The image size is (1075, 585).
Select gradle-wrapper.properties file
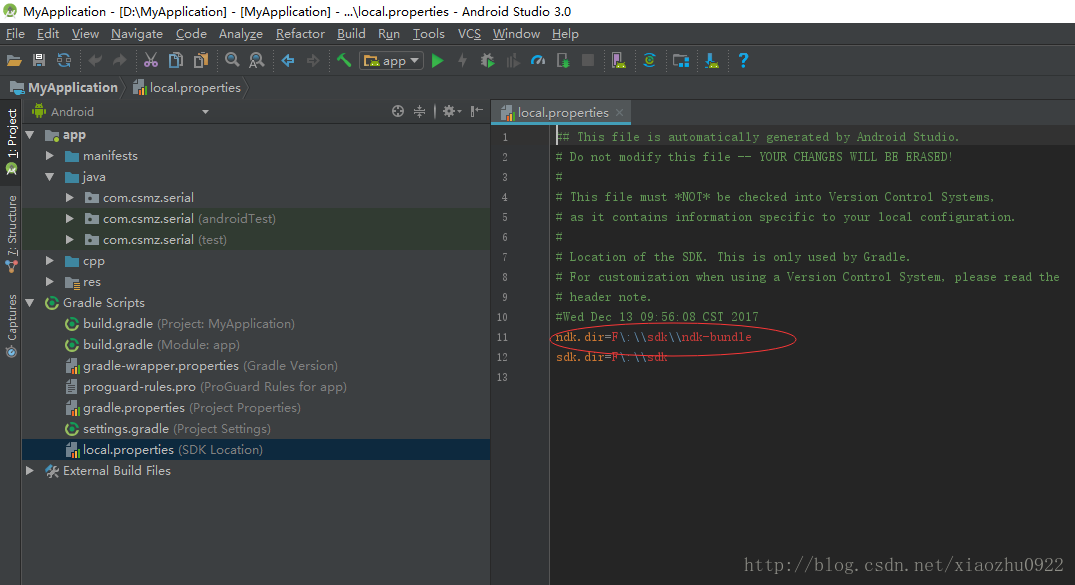point(201,366)
